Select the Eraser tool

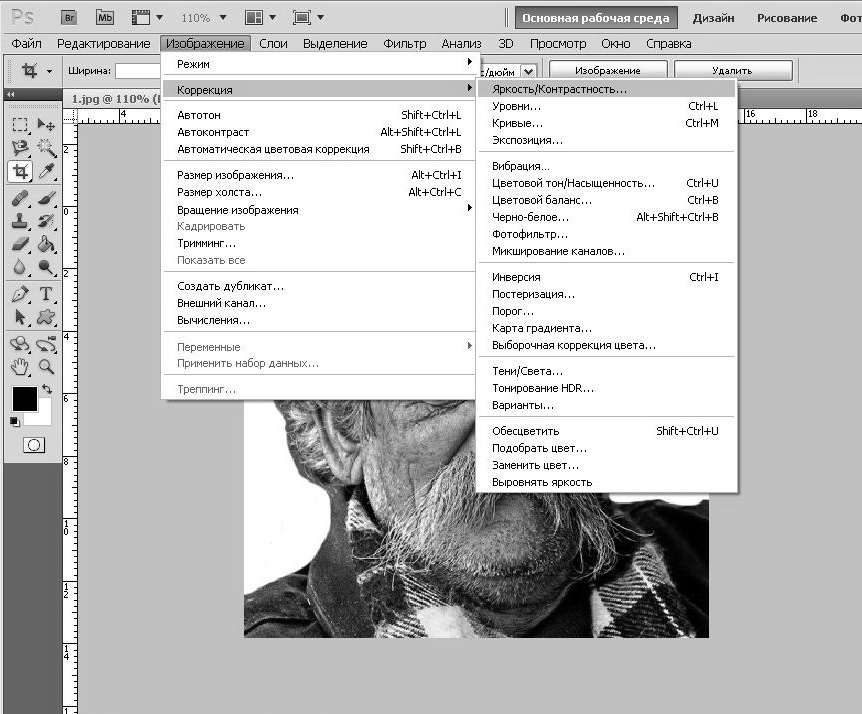(20, 243)
